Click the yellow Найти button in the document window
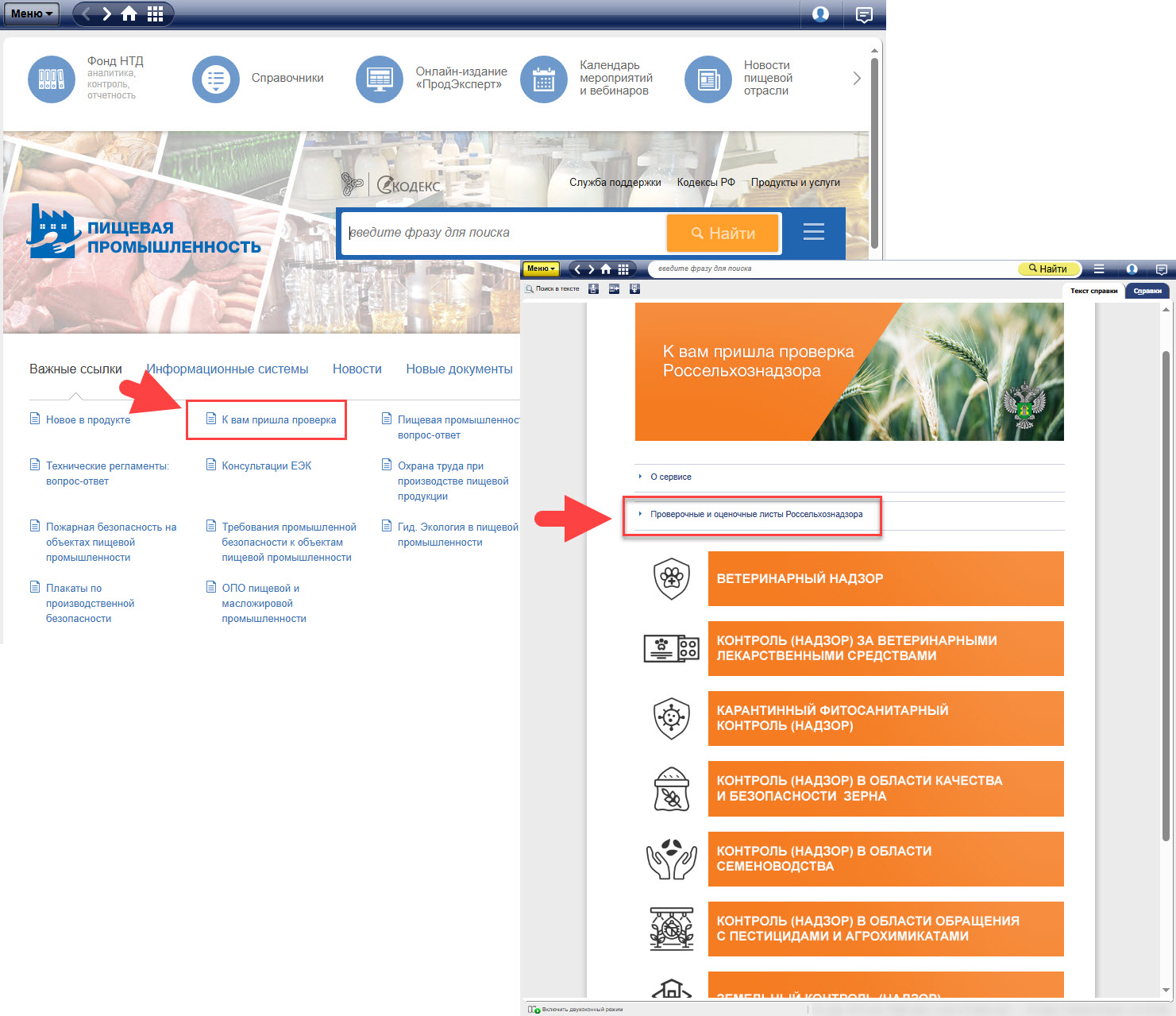This screenshot has height=1016, width=1176. coord(1049,268)
